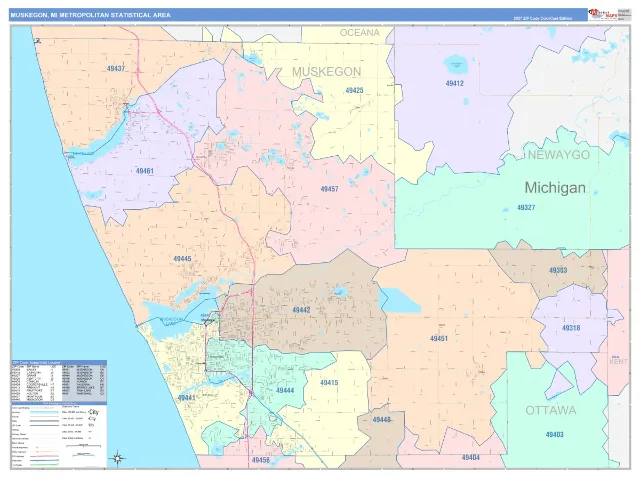Click the legend scale bar in miles
Viewport: 640px width, 480px height.
click(x=83, y=446)
